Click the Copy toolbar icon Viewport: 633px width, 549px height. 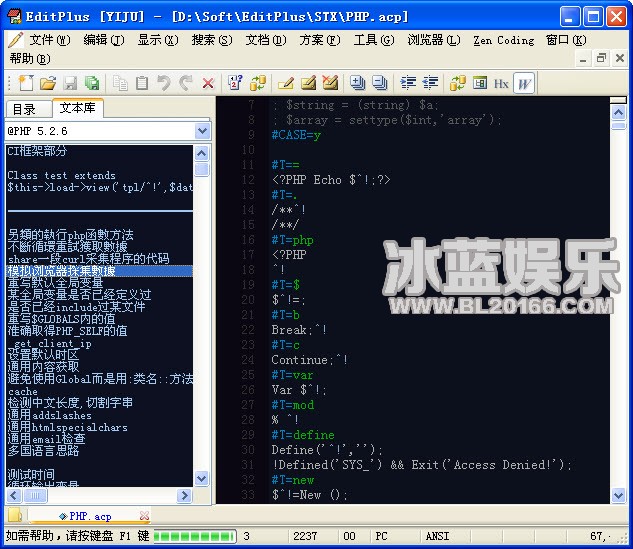pos(120,83)
